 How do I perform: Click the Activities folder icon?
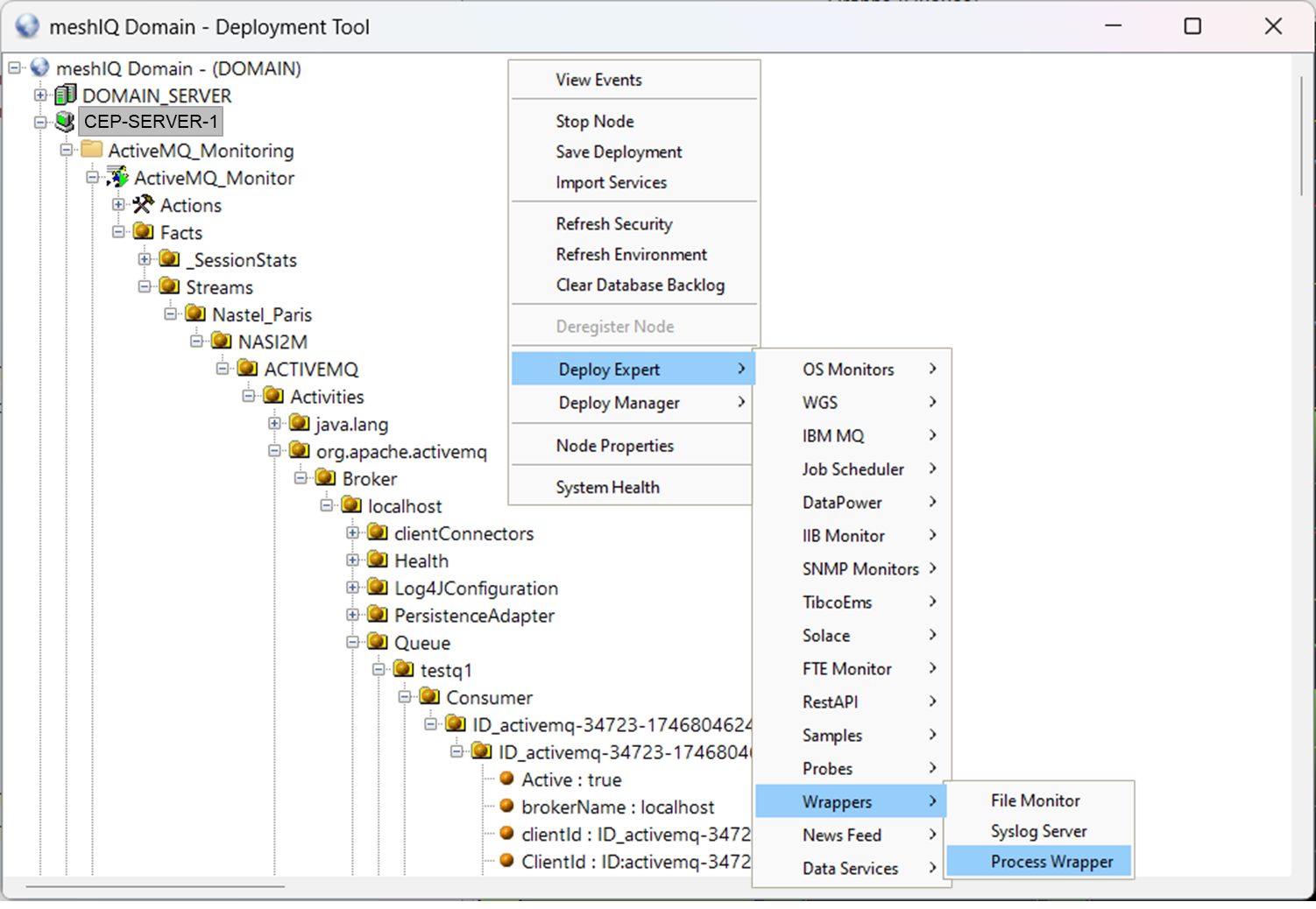[274, 395]
